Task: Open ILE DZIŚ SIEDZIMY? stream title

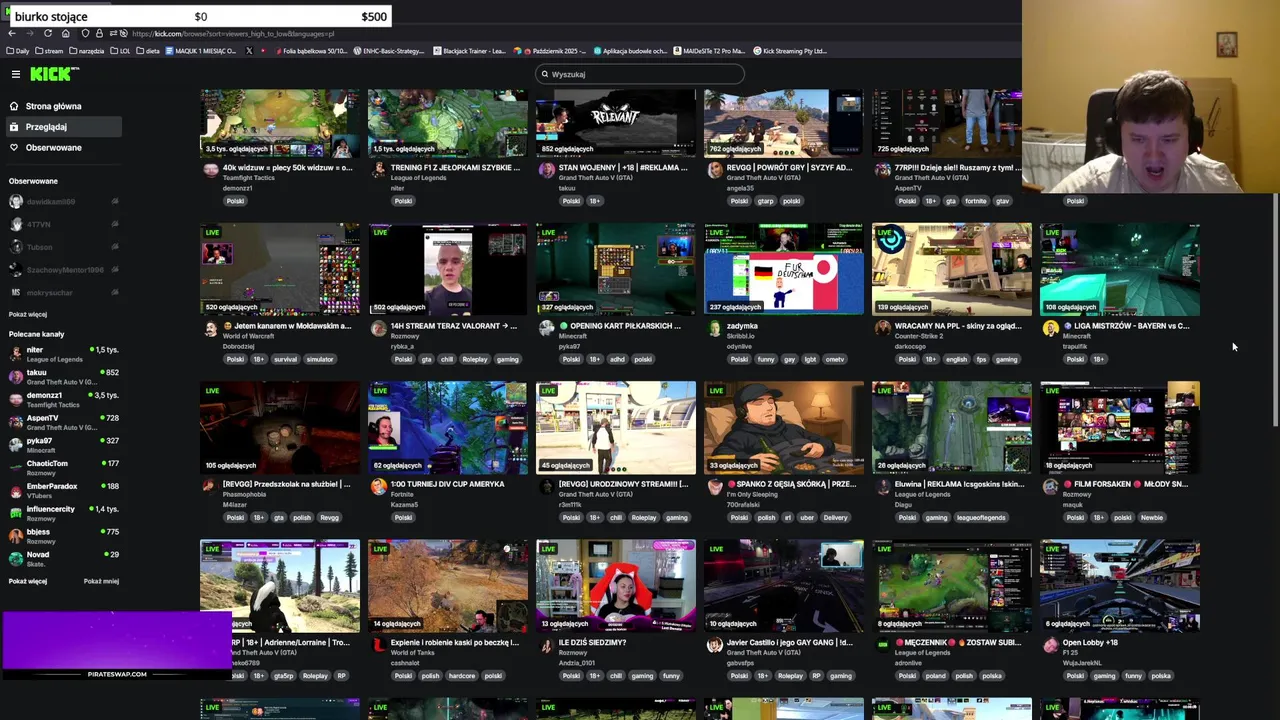Action: click(x=592, y=642)
